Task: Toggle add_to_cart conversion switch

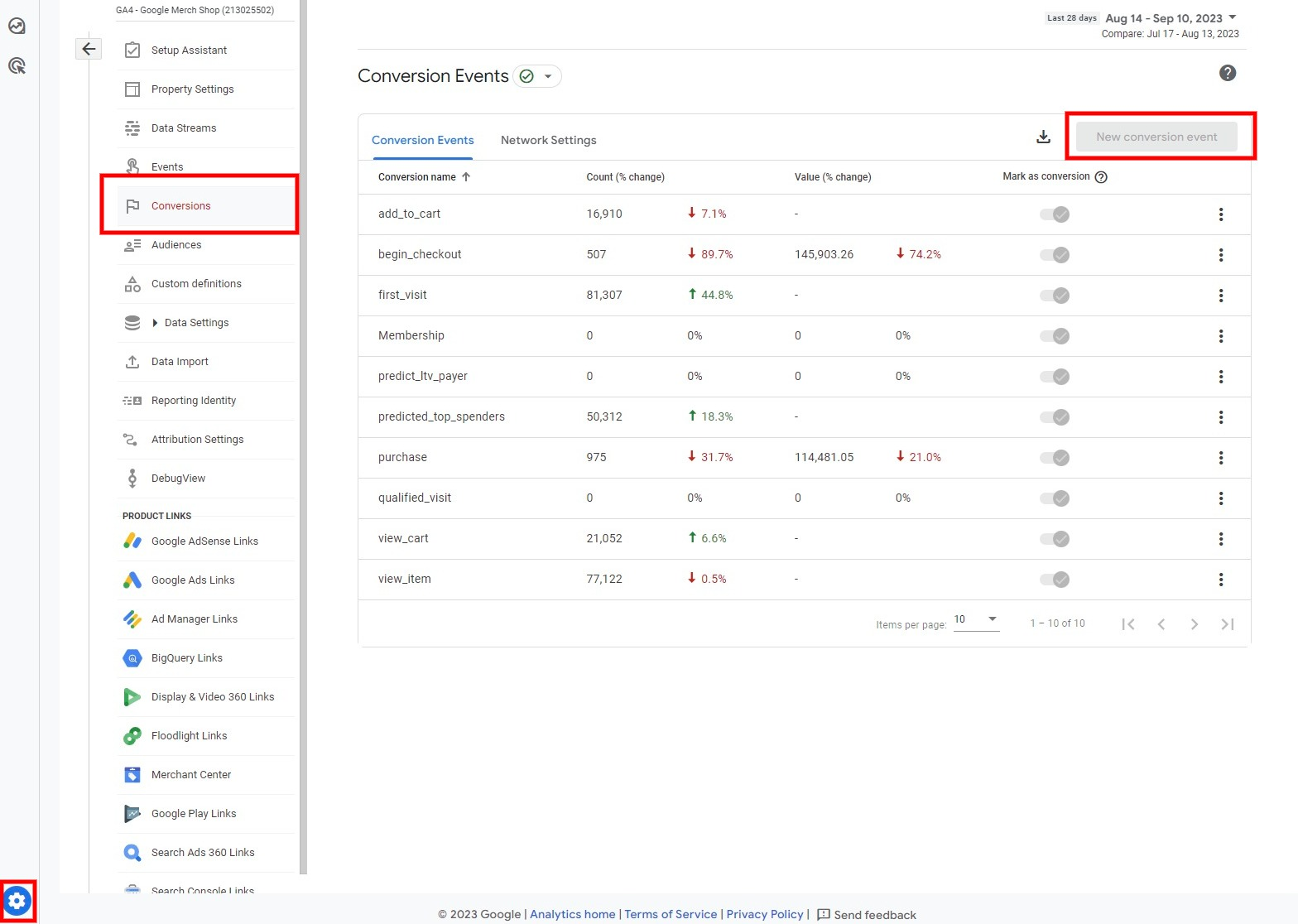Action: point(1055,214)
